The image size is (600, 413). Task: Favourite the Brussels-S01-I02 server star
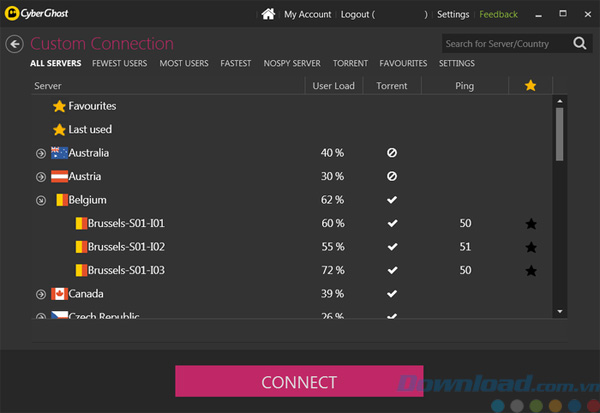531,247
